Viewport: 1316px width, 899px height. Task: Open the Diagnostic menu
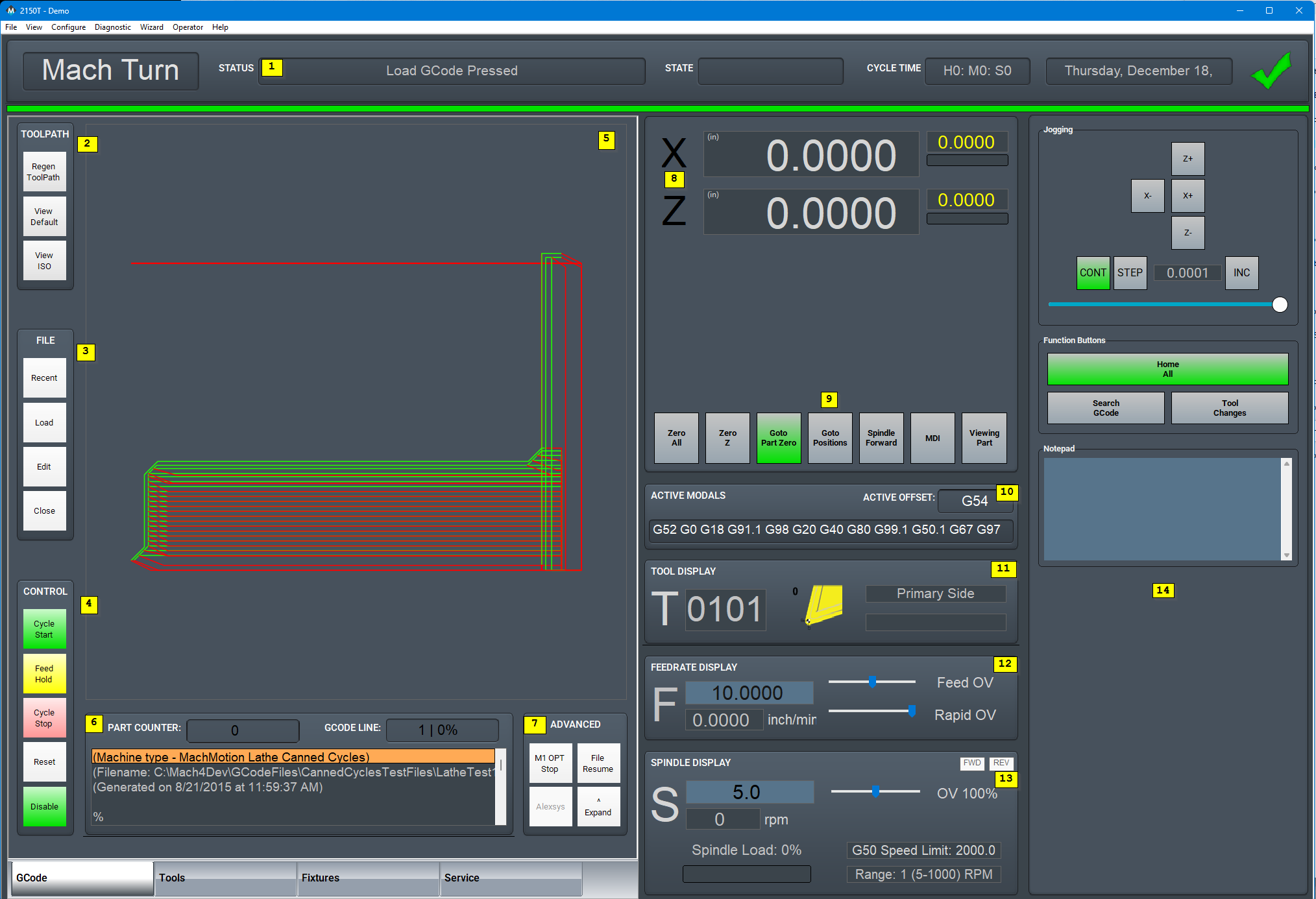pyautogui.click(x=112, y=27)
